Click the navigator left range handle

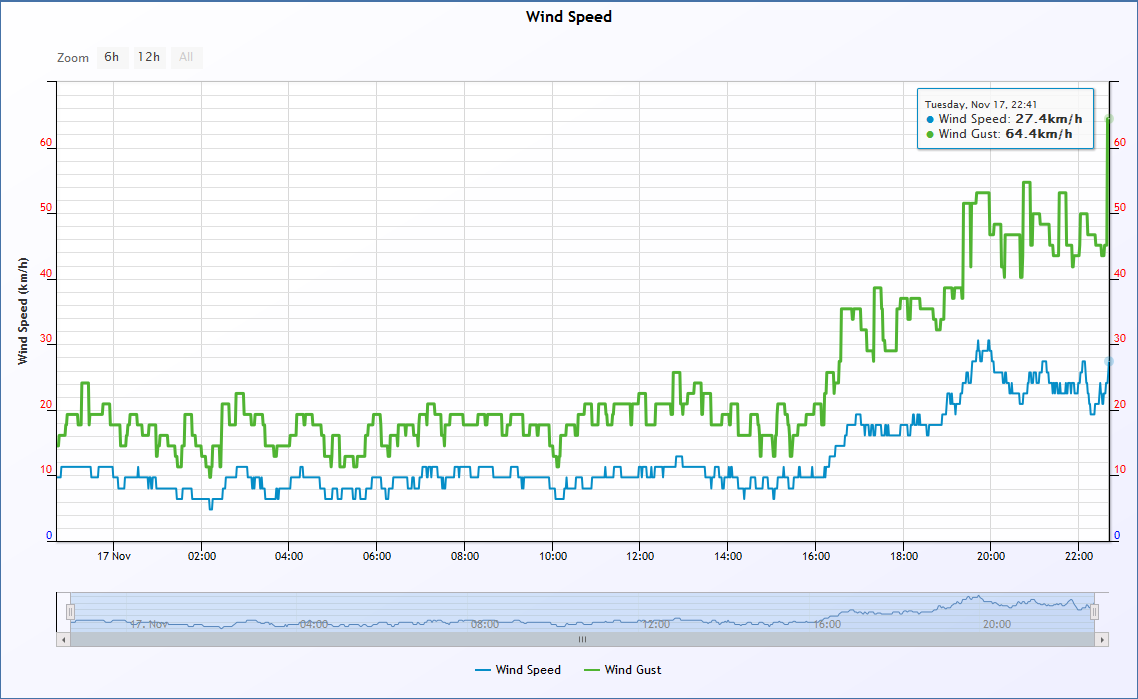coord(71,611)
